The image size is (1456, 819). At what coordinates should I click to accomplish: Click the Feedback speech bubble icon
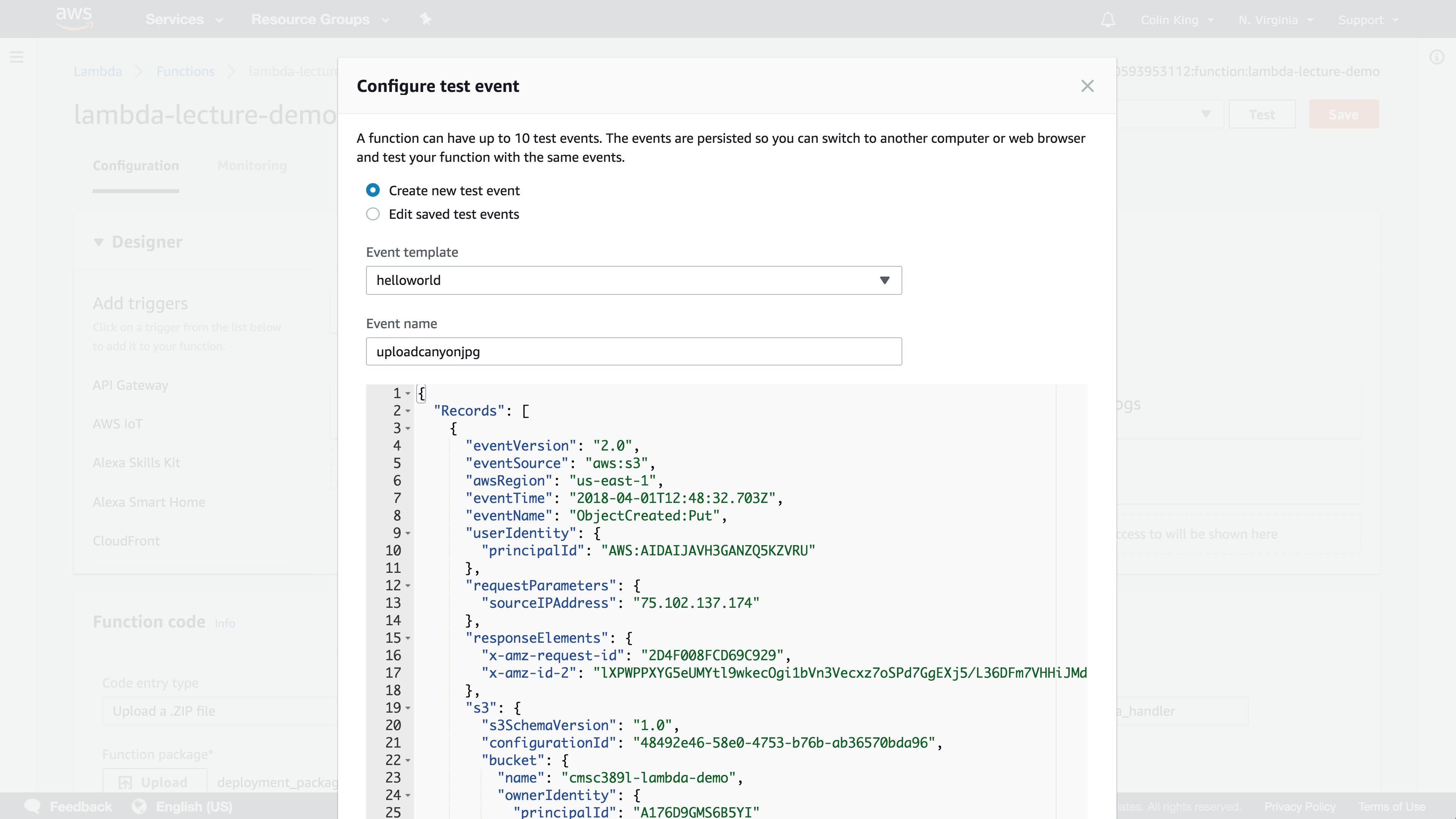(x=33, y=806)
